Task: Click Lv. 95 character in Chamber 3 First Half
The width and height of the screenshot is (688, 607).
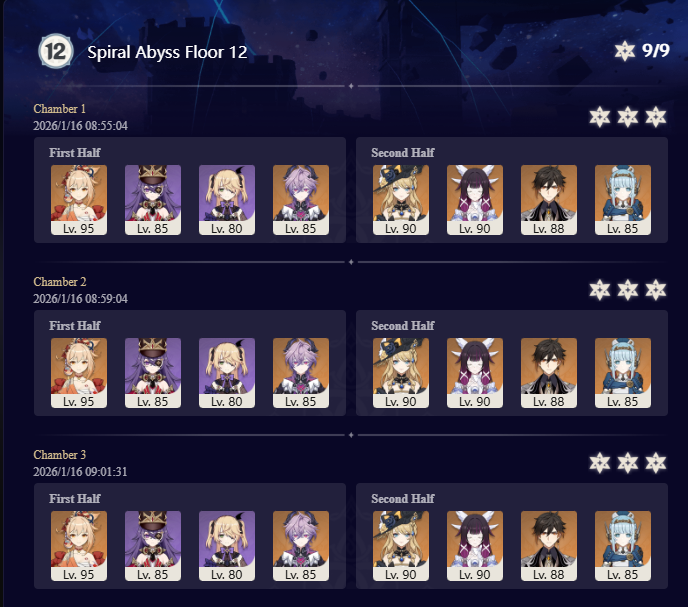Action: click(79, 546)
